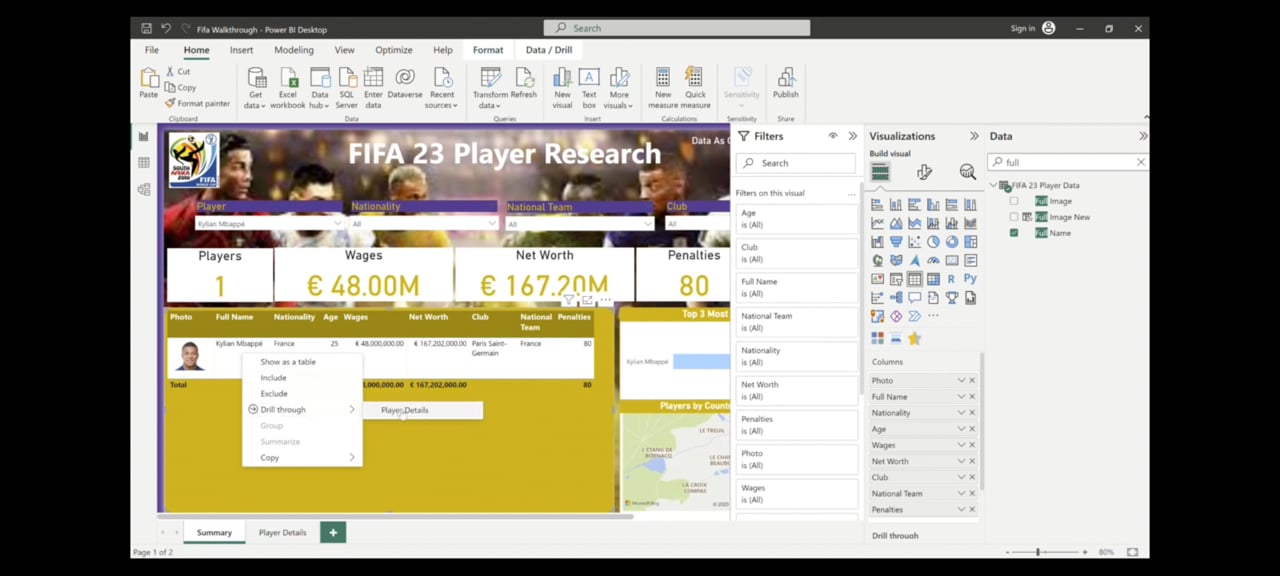This screenshot has width=1280, height=576.
Task: Open the Photo column chevron menu
Action: (961, 381)
